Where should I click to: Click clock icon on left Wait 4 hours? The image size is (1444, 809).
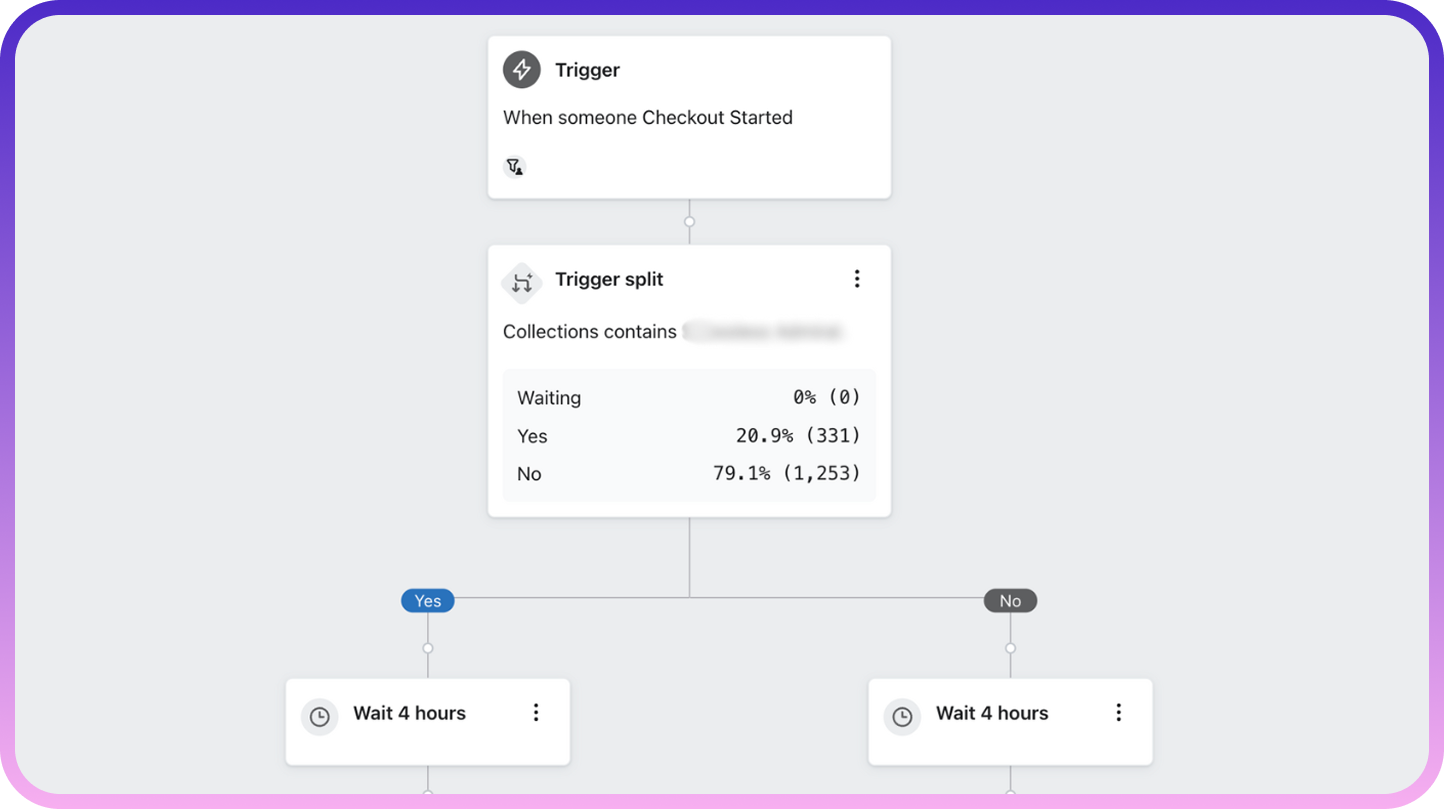click(319, 717)
